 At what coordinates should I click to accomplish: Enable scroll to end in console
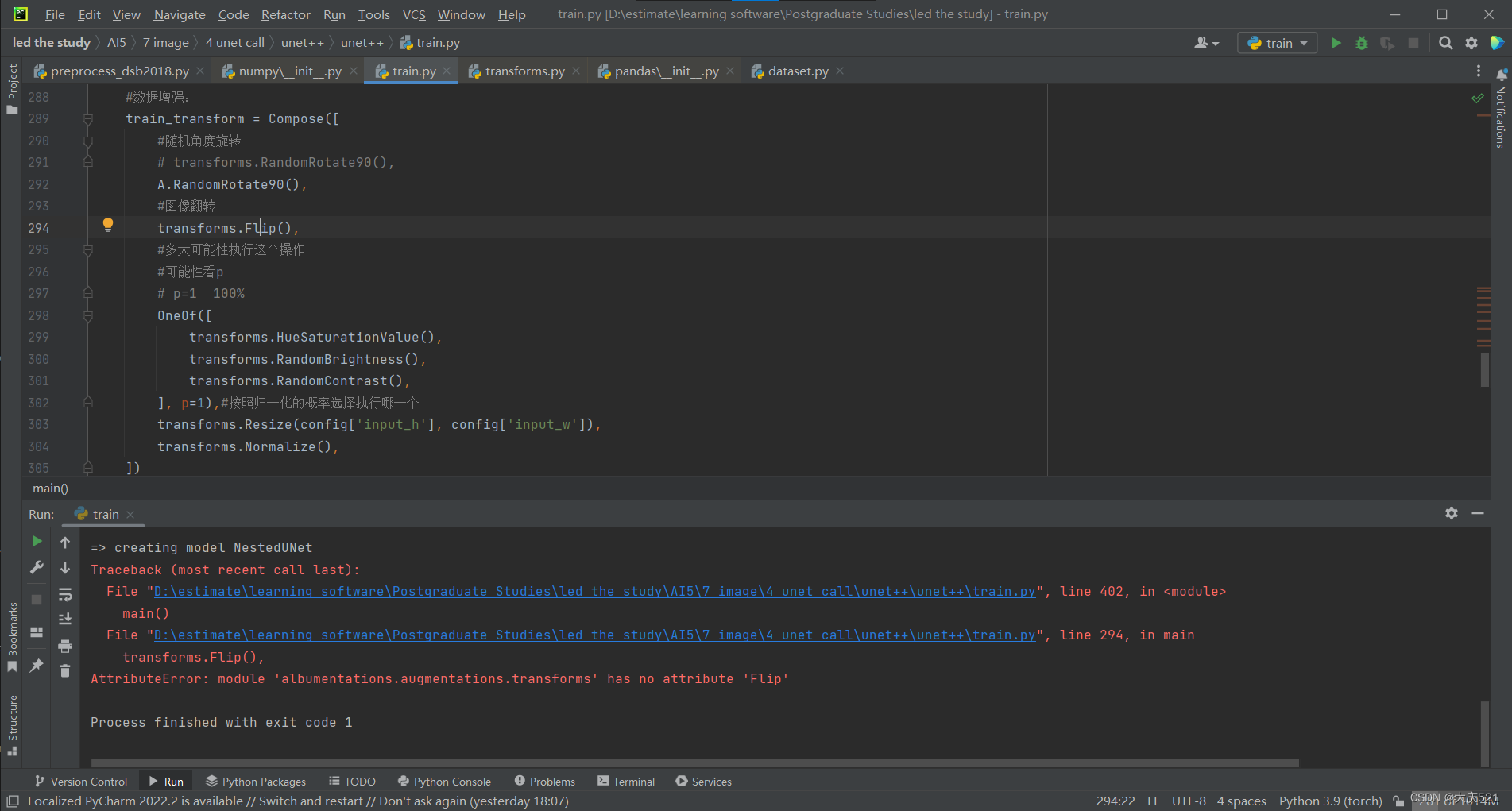pyautogui.click(x=65, y=619)
